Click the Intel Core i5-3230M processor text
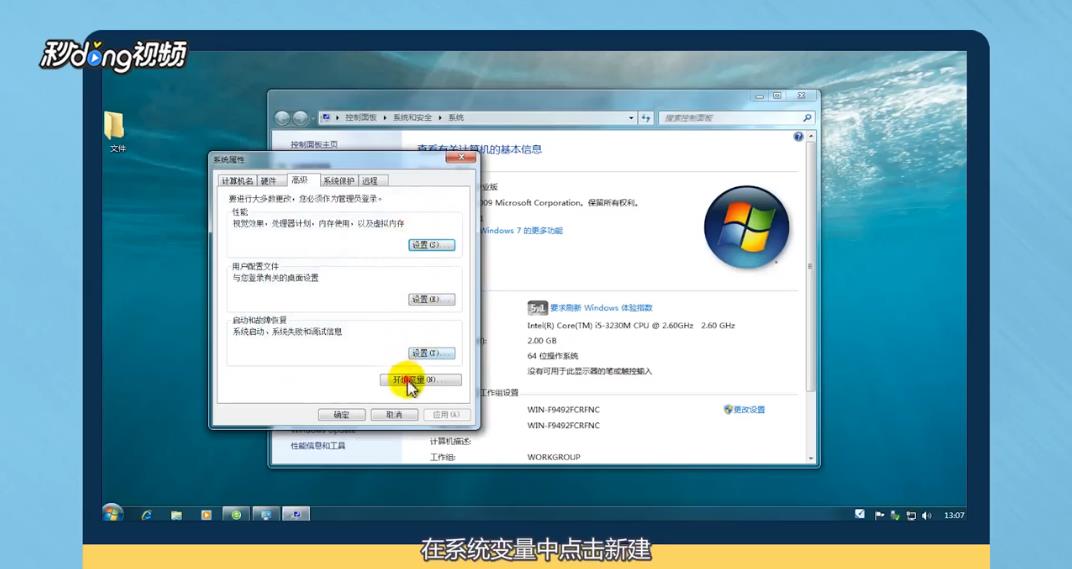Screen dimensions: 1072x569 click(x=631, y=326)
